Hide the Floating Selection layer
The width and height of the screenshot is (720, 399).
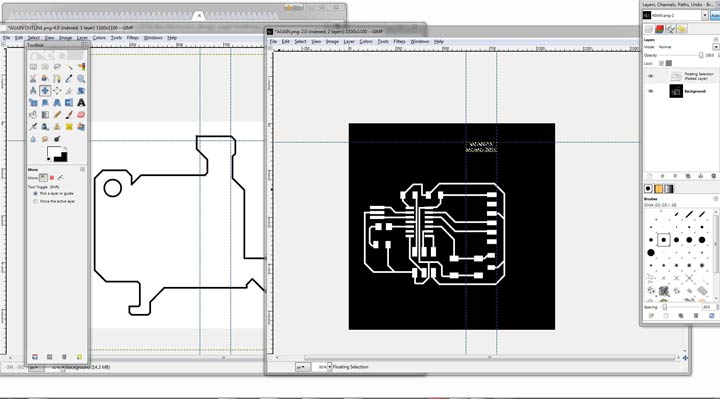650,76
